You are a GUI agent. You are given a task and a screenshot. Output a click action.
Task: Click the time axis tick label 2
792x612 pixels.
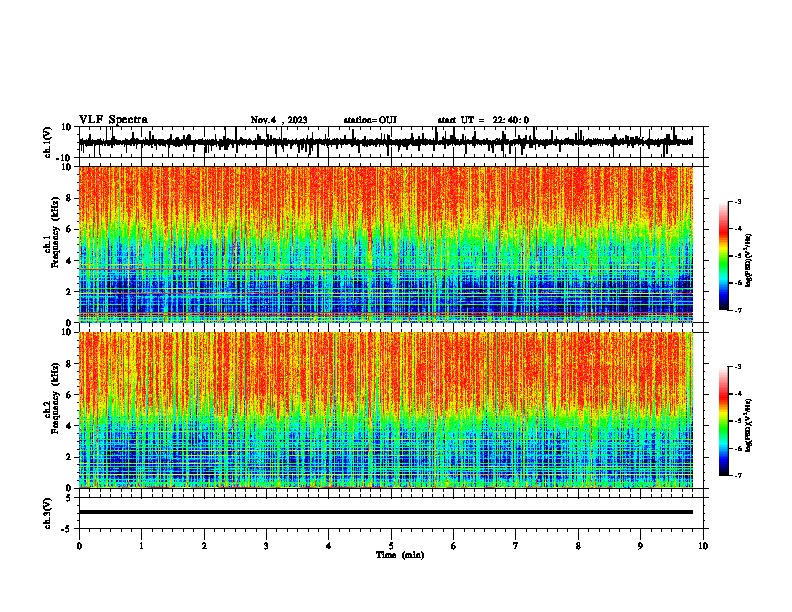[x=204, y=546]
